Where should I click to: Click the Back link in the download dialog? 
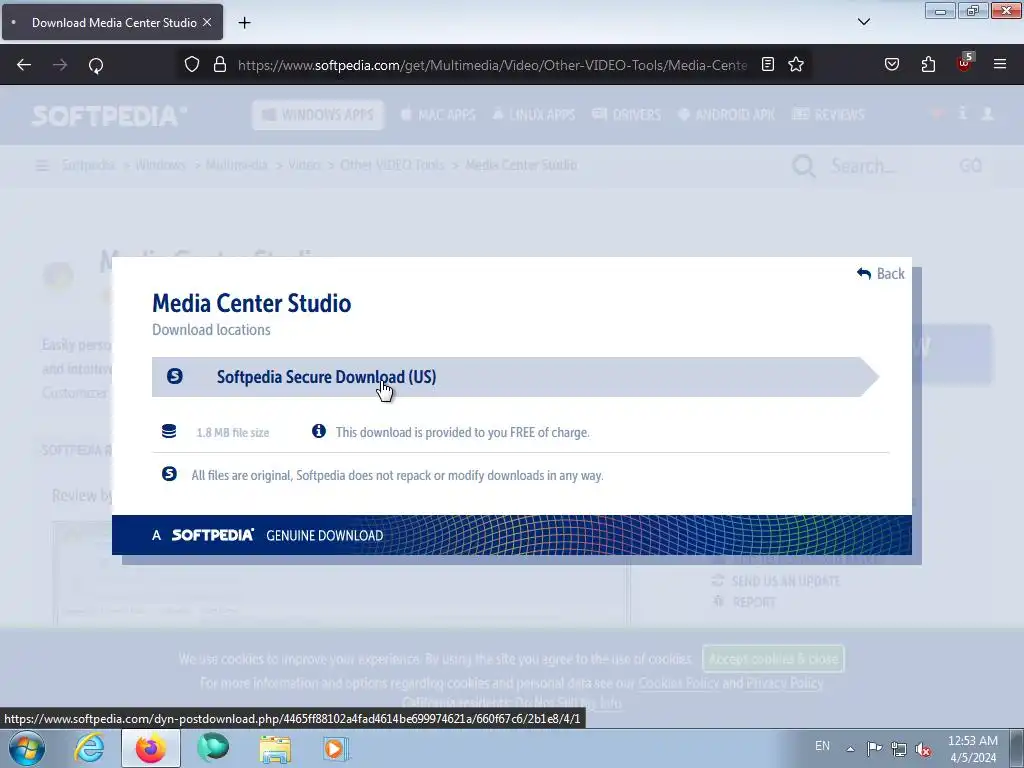tap(880, 274)
